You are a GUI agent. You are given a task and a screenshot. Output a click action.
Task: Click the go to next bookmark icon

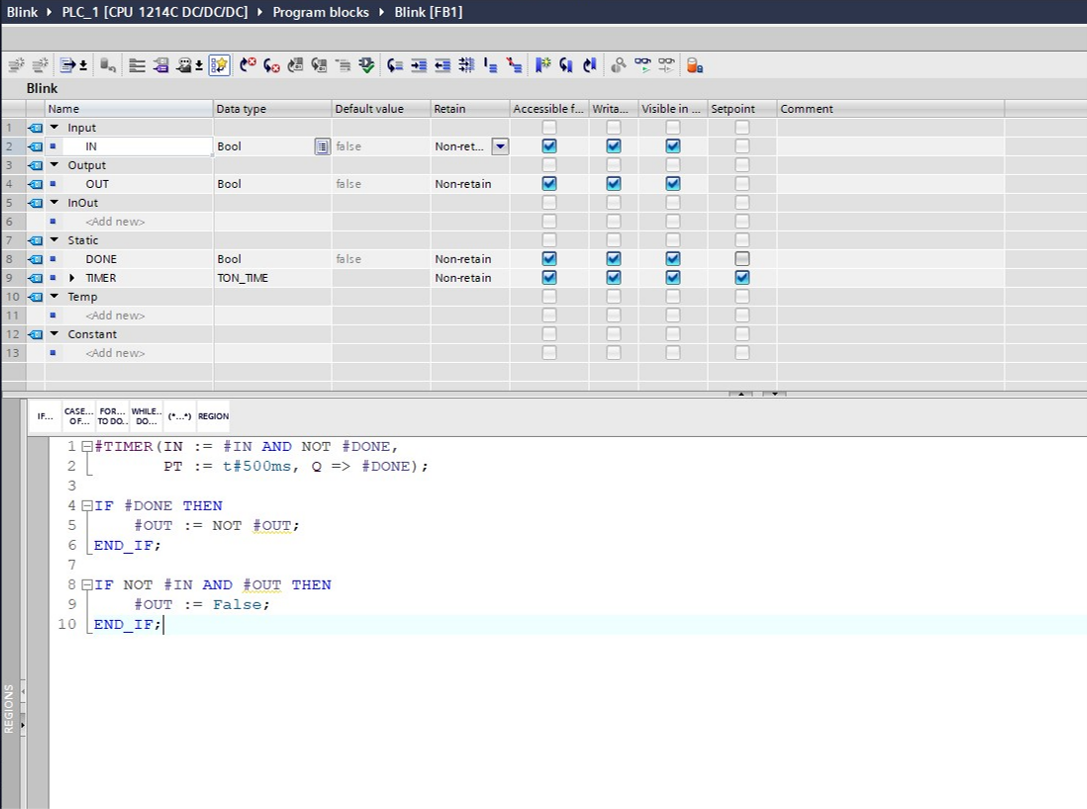tap(566, 65)
